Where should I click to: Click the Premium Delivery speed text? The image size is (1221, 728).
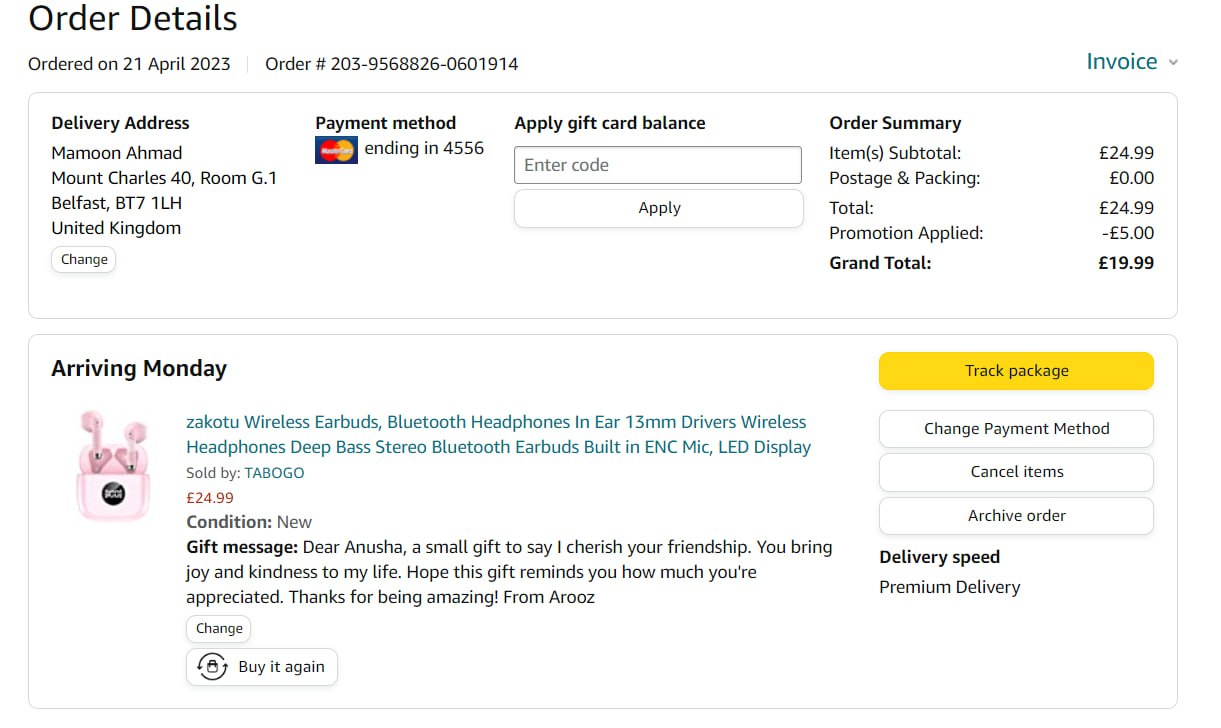(949, 587)
